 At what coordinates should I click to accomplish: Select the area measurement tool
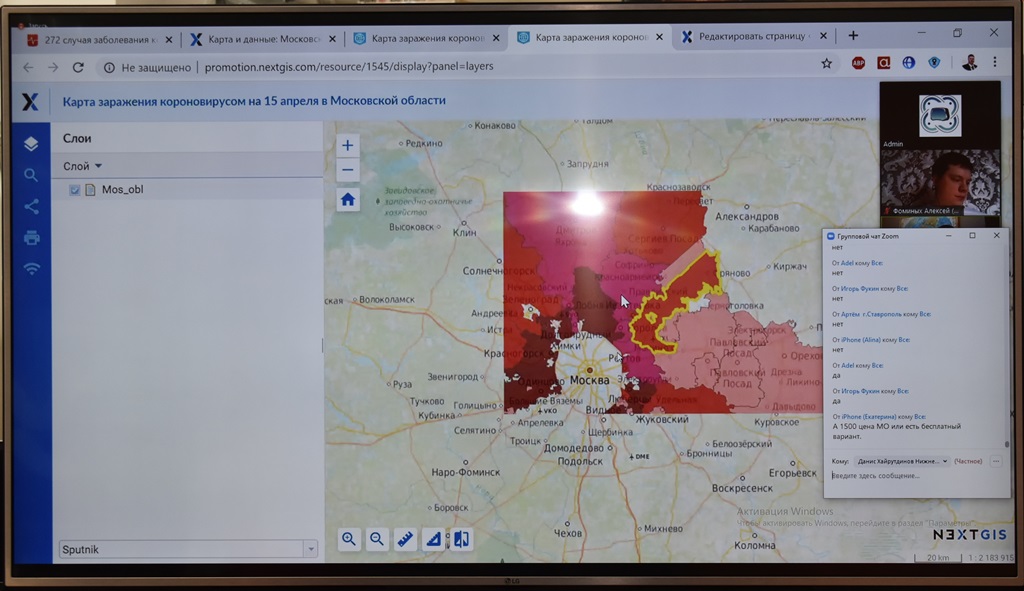(434, 539)
